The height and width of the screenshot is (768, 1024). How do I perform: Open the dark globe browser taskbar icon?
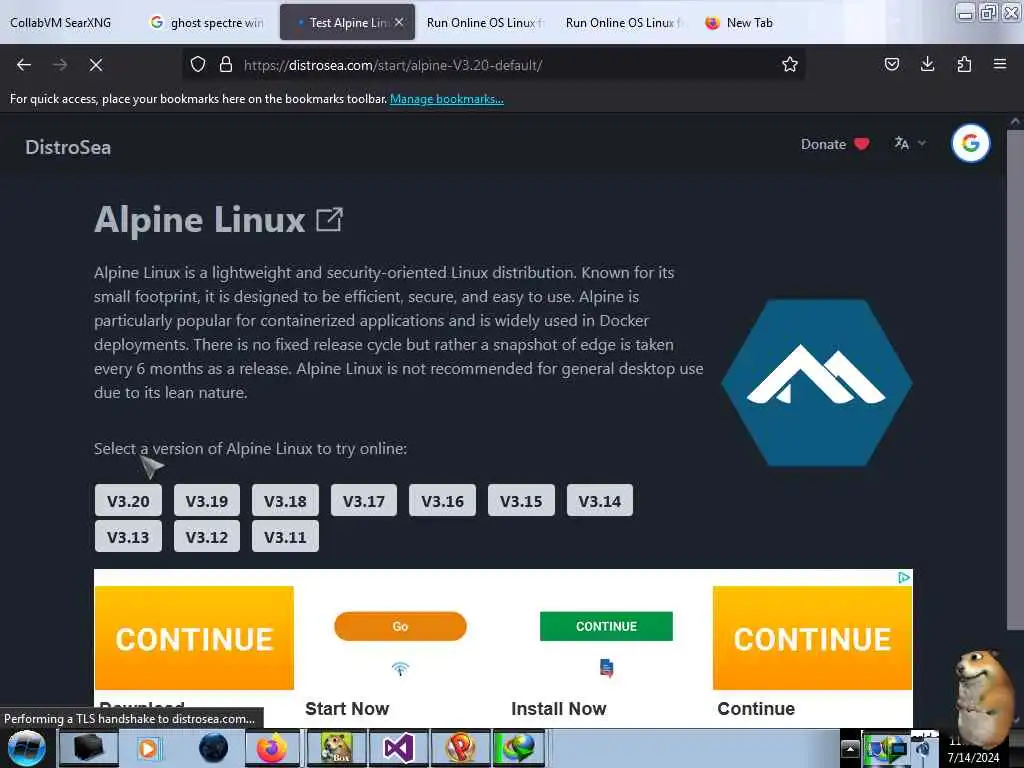(x=213, y=748)
